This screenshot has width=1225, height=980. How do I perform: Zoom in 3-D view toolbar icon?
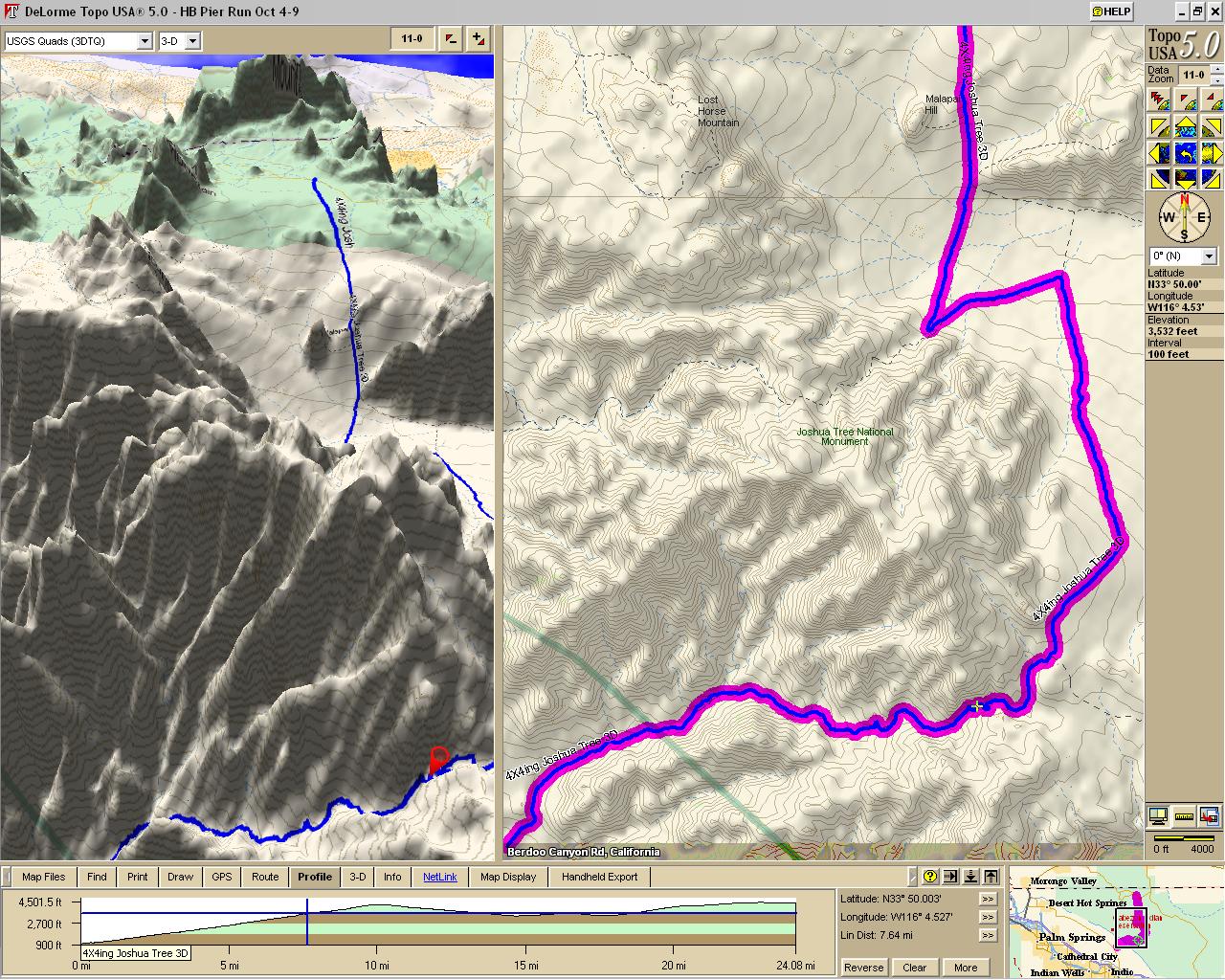point(478,39)
